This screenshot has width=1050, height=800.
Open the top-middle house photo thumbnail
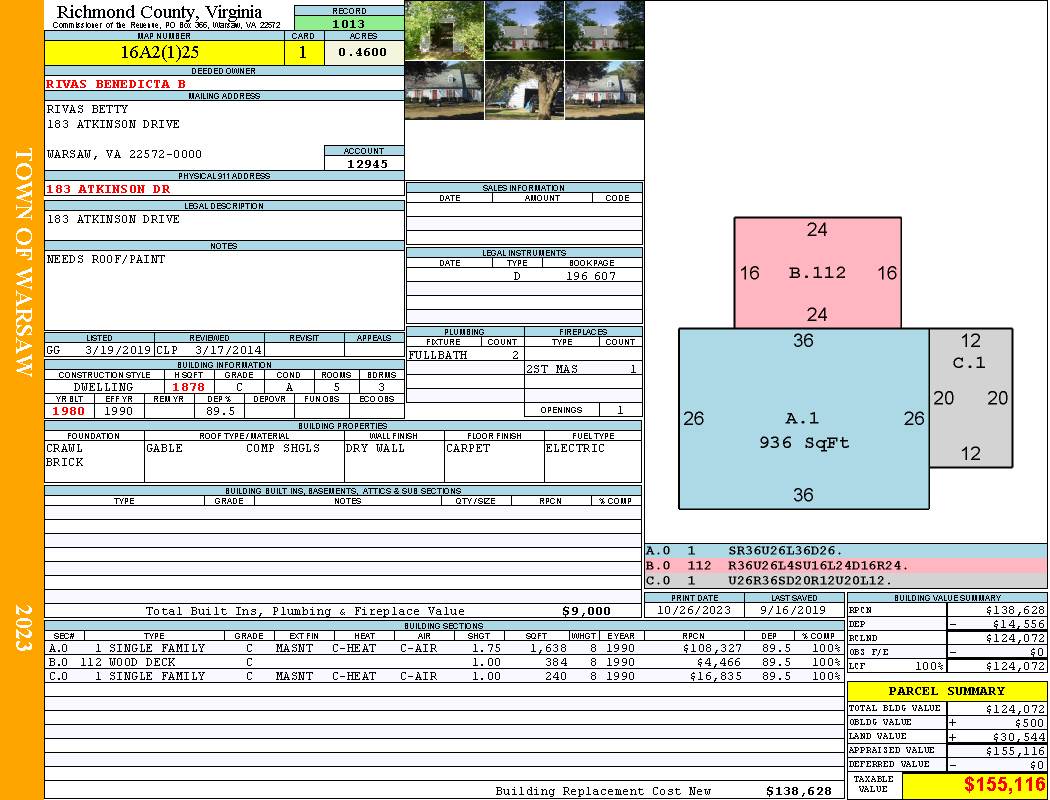(524, 31)
